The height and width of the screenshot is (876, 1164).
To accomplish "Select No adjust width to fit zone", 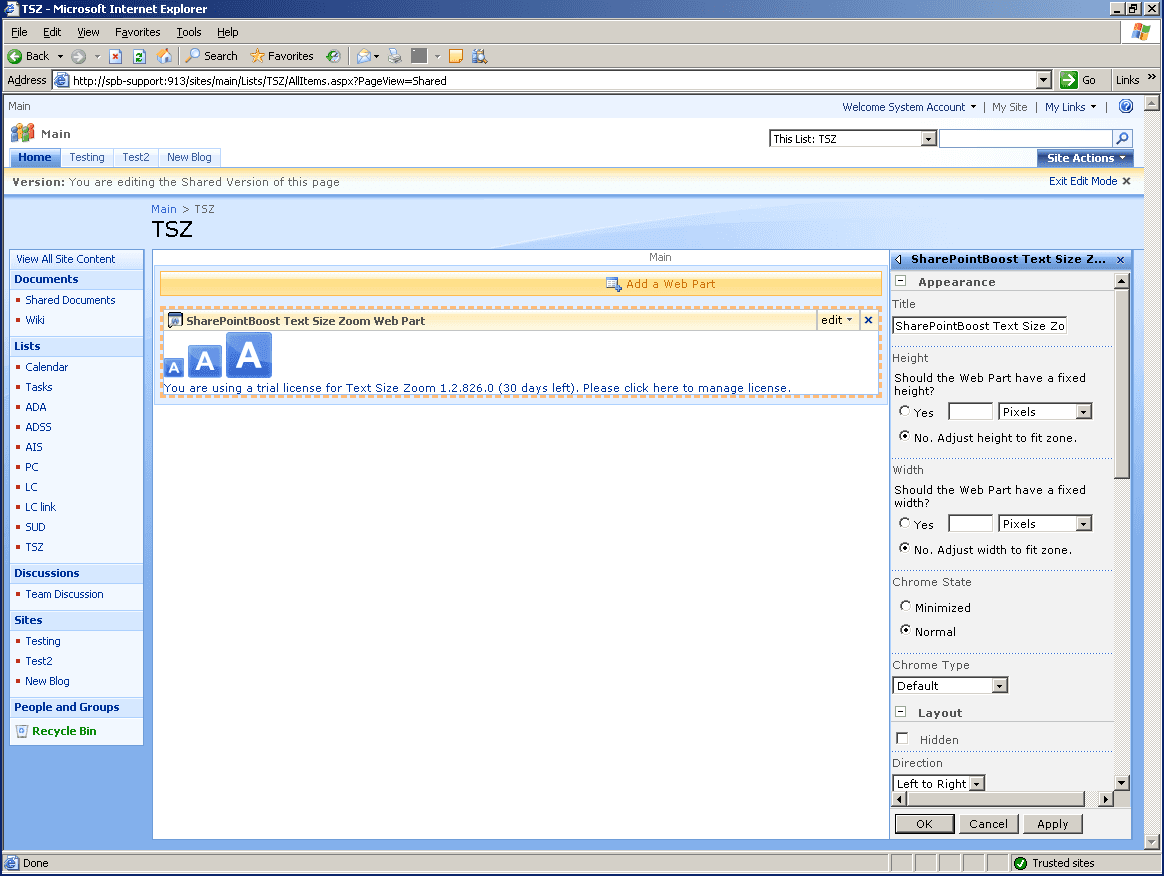I will click(904, 548).
